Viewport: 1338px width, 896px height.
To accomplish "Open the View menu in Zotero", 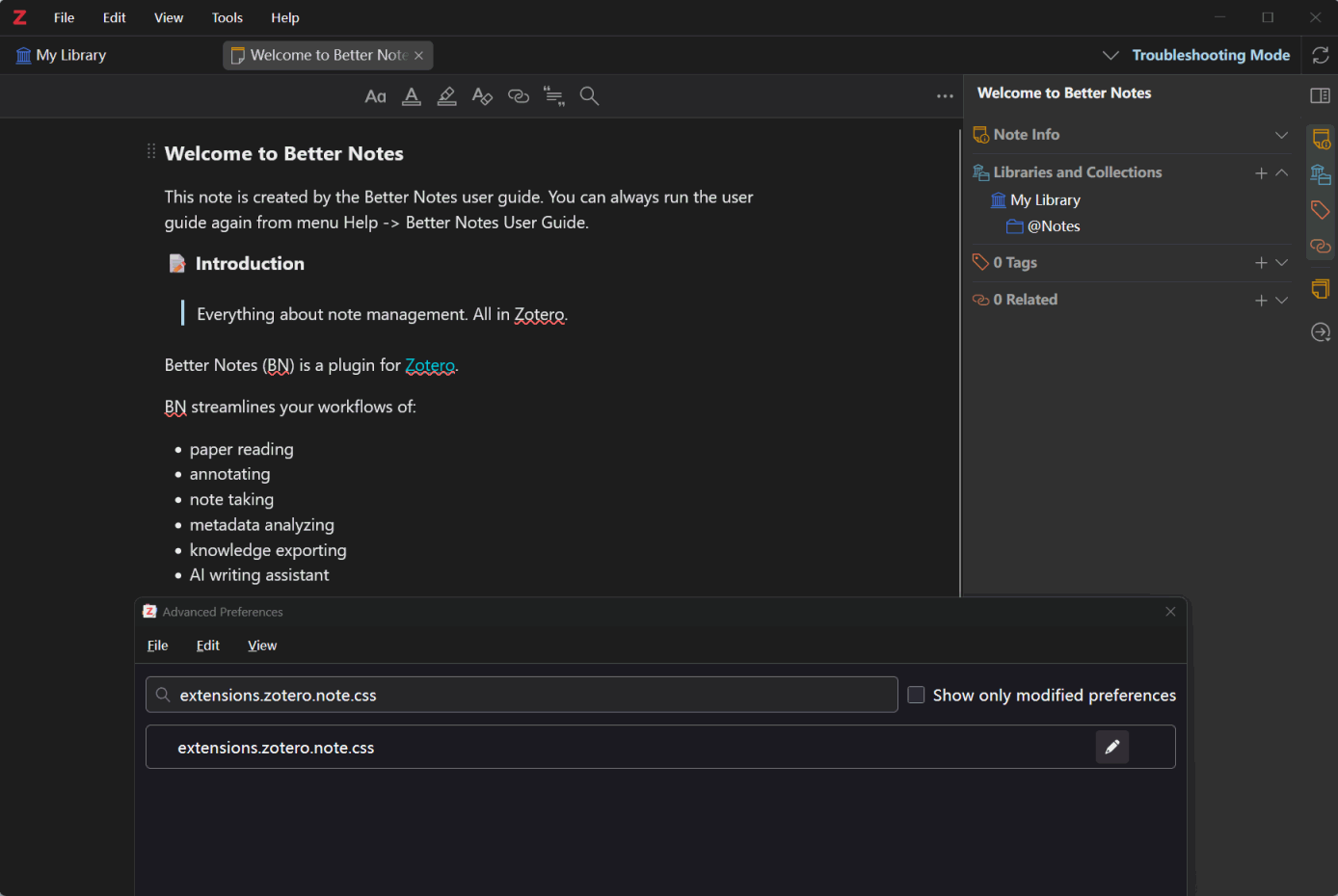I will [169, 17].
